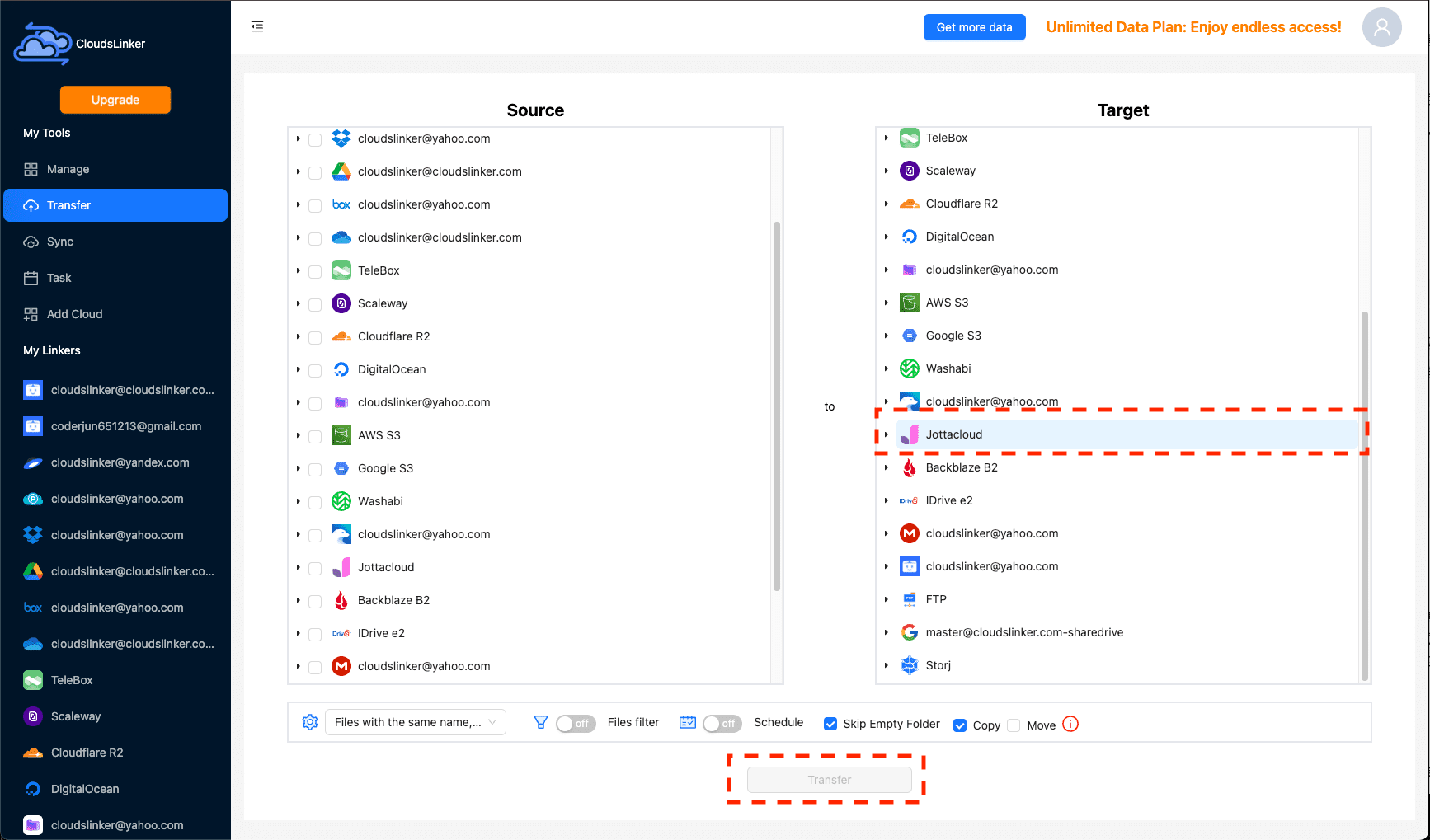Click the Dropbox icon in Source list
The width and height of the screenshot is (1430, 840).
(341, 138)
